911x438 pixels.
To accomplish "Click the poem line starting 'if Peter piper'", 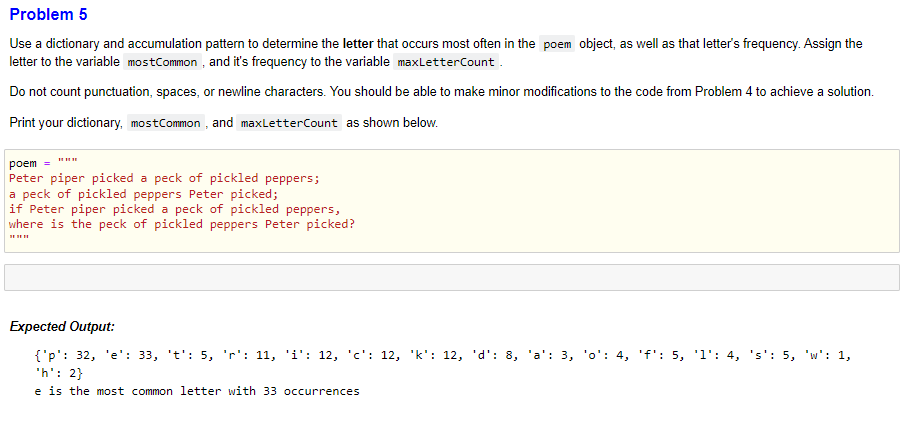I will (x=174, y=209).
